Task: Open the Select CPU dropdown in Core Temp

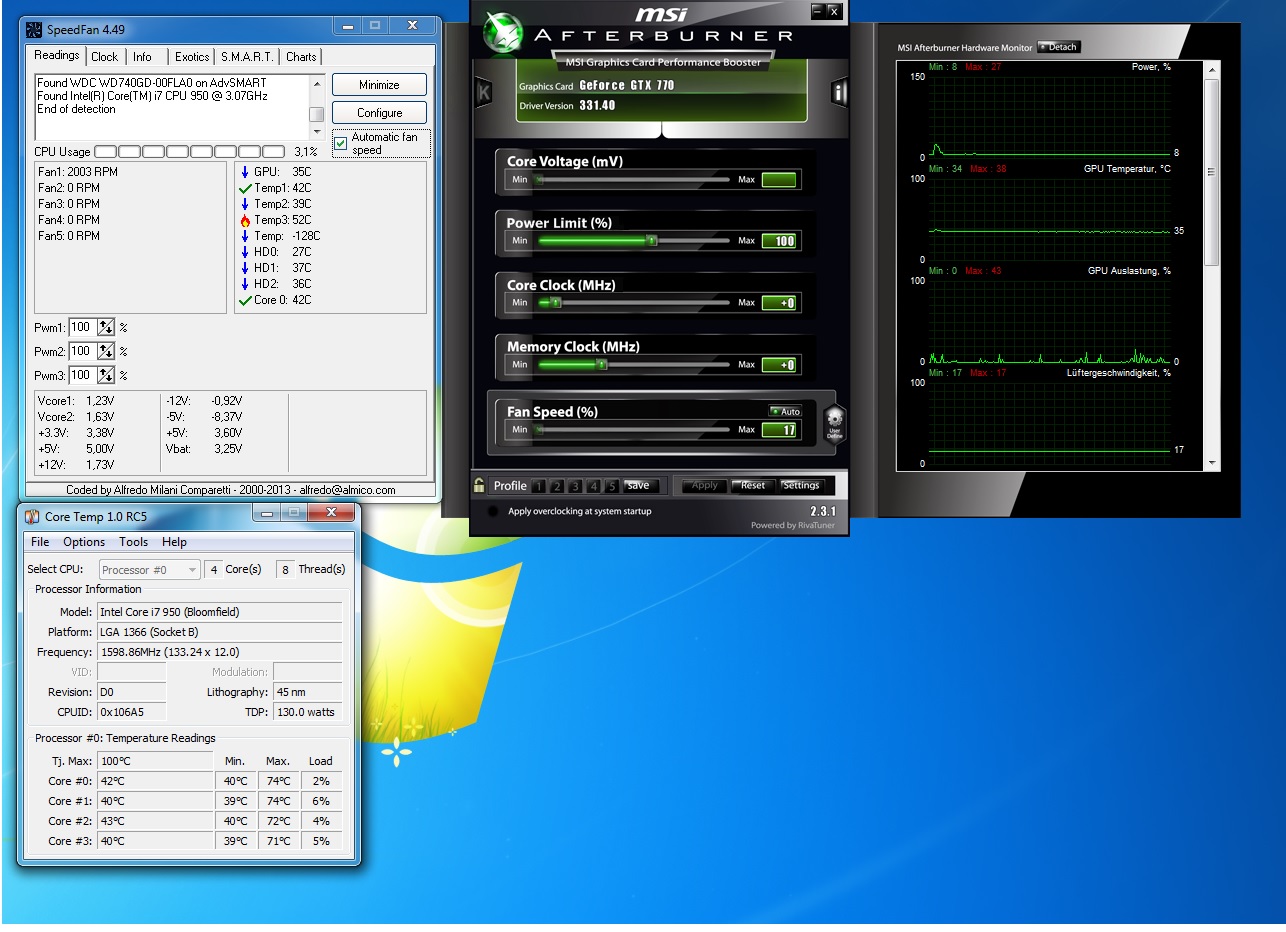Action: coord(150,570)
